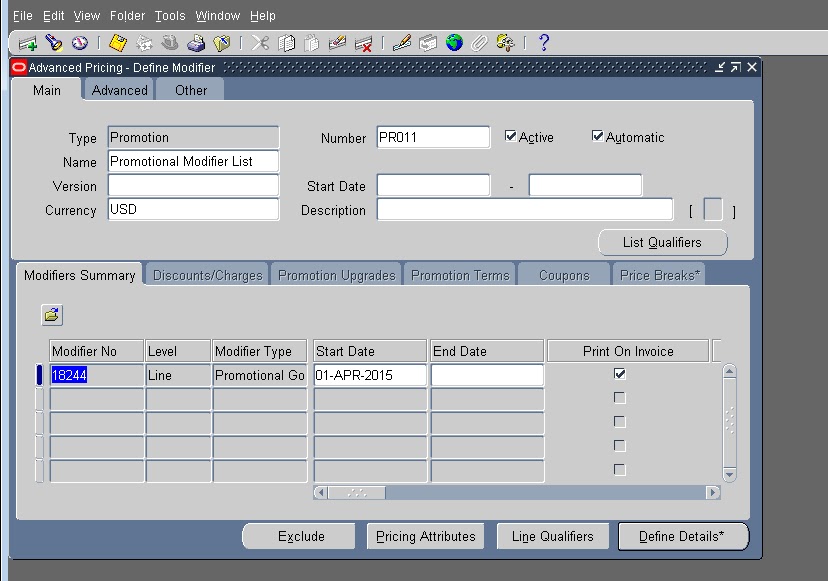Check Print On Invoice in the second row
The height and width of the screenshot is (581, 828).
coord(620,398)
